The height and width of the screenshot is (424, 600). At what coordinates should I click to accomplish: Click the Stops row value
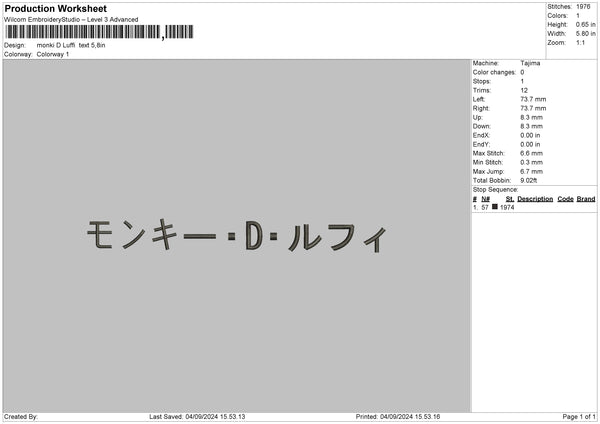[522, 82]
